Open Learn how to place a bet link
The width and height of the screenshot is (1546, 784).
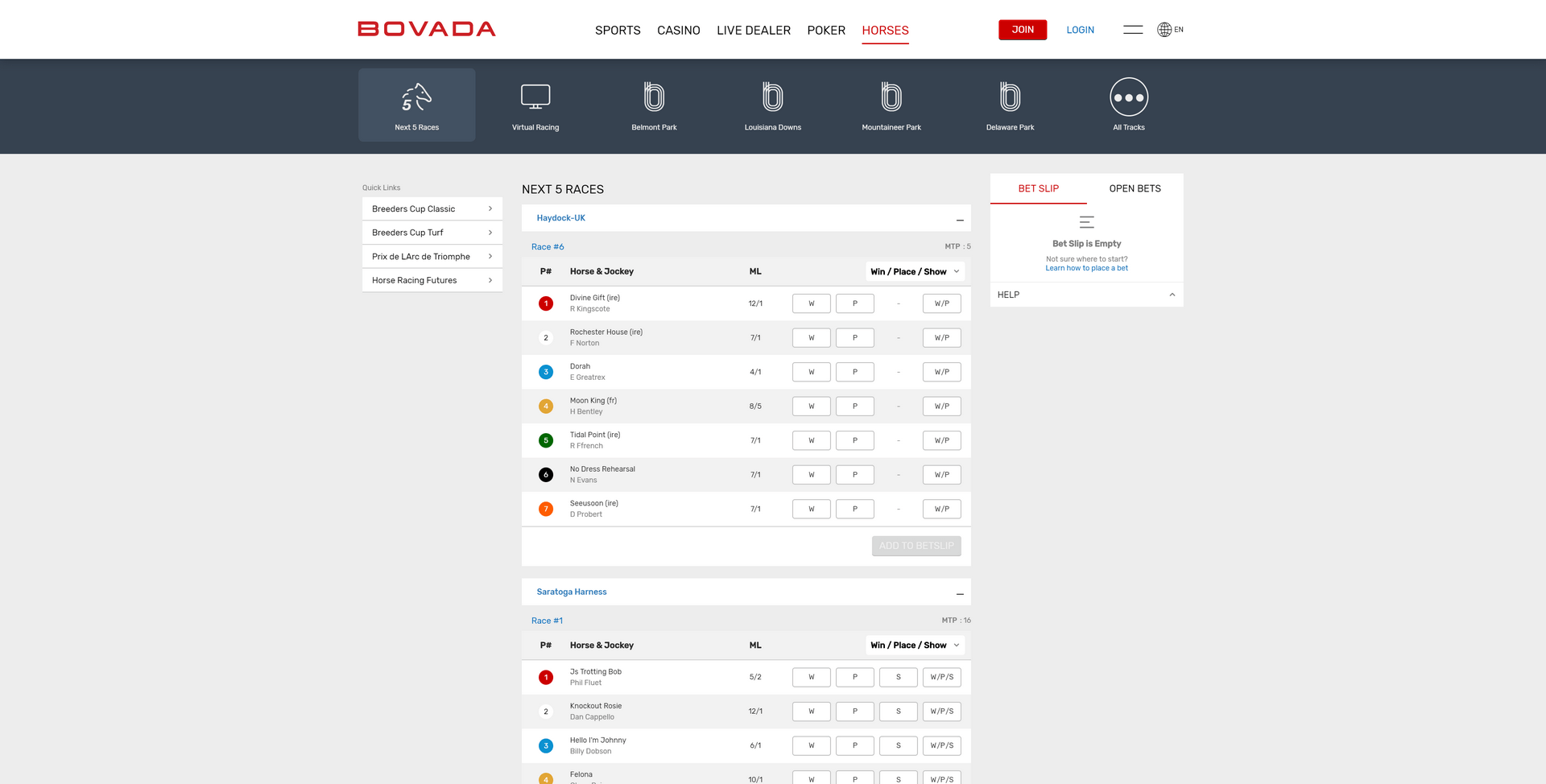(x=1086, y=268)
